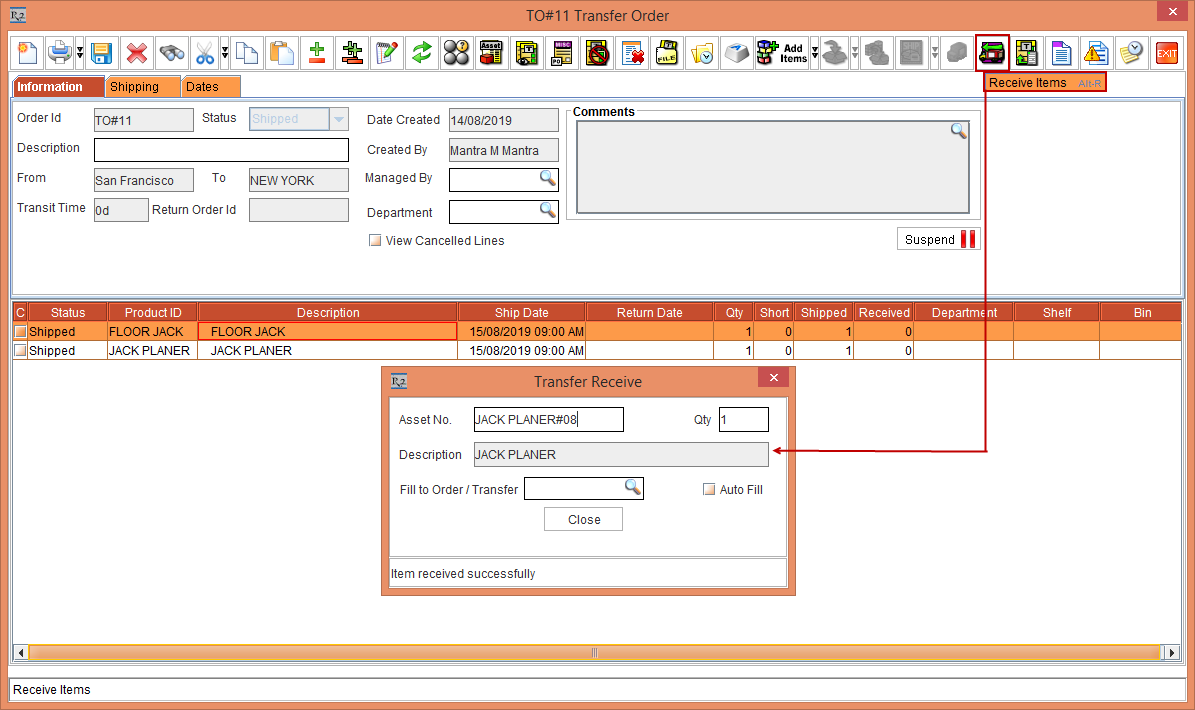Viewport: 1195px width, 710px height.
Task: Open the Paste icon on the toolbar
Action: click(281, 53)
